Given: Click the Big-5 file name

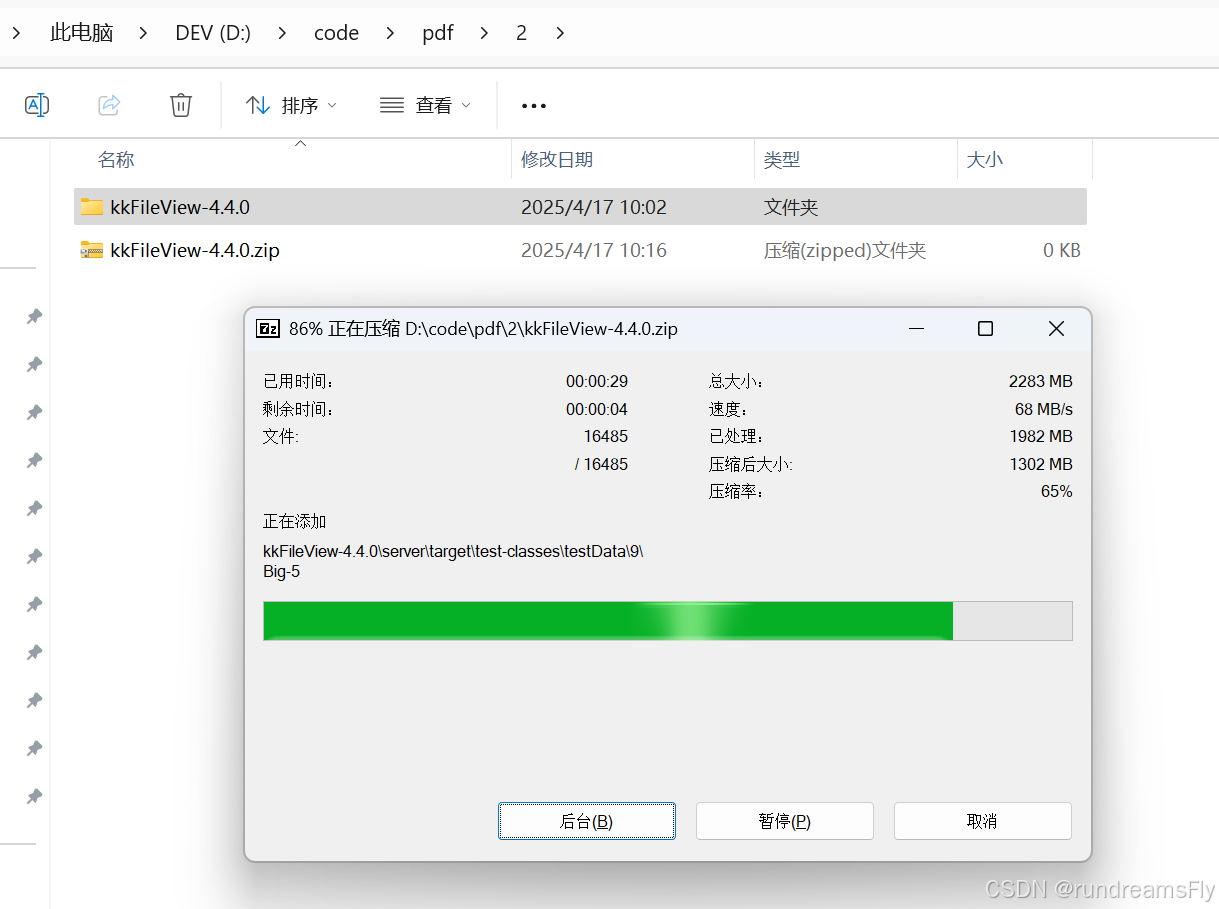Looking at the screenshot, I should click(281, 572).
